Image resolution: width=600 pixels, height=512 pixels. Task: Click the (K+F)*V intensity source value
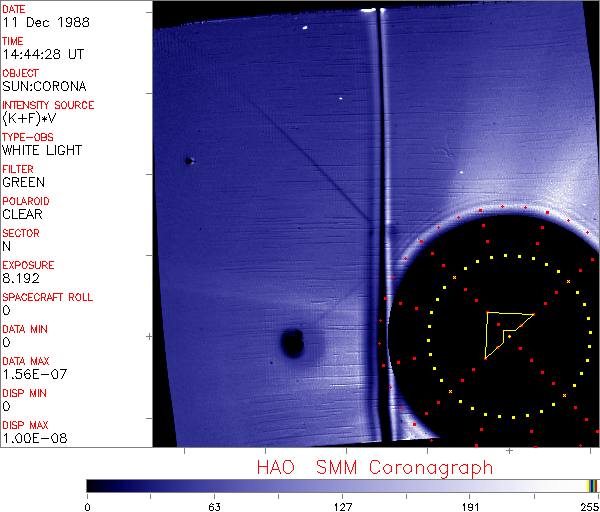(x=28, y=118)
